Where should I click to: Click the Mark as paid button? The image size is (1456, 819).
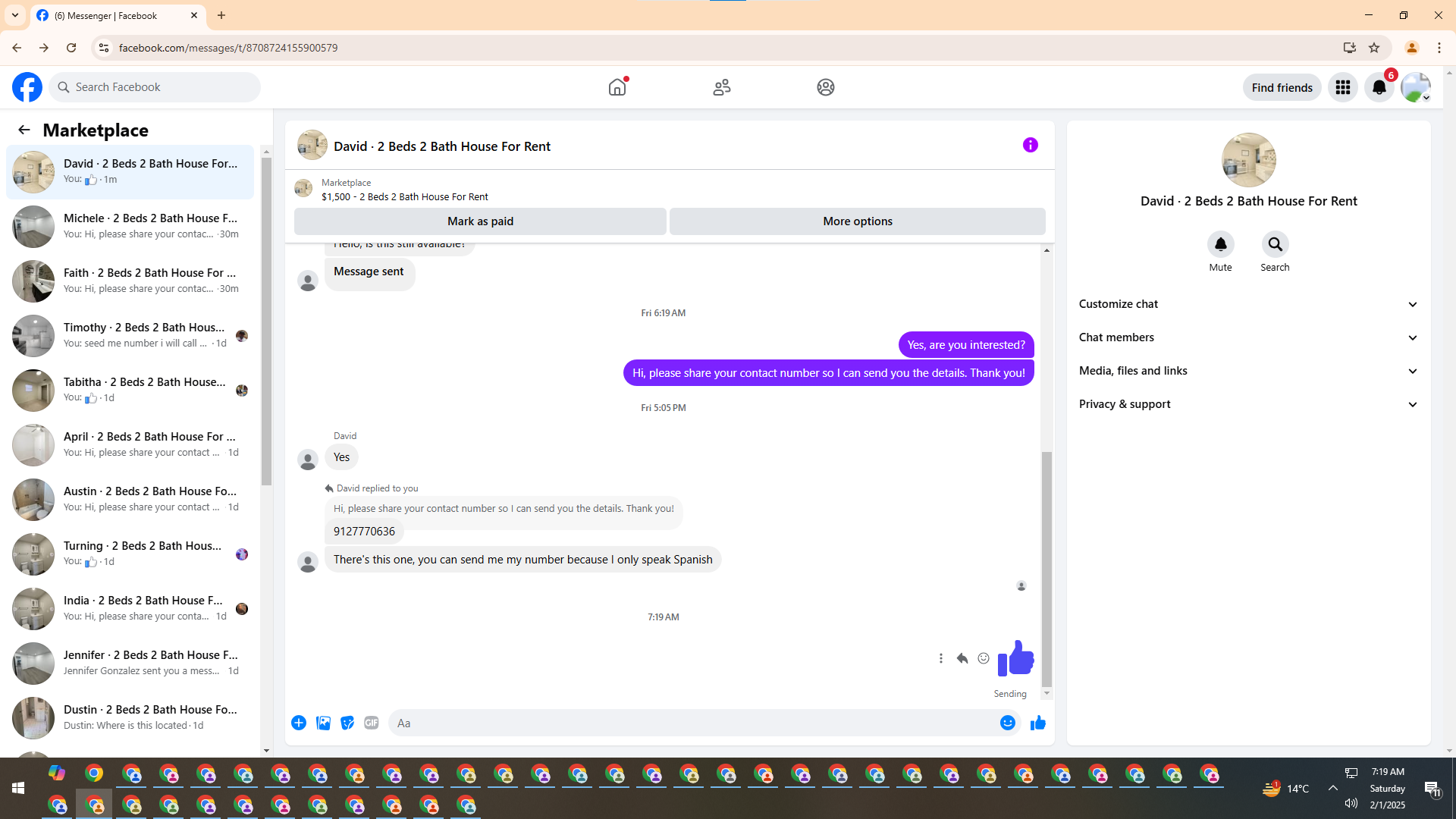(480, 221)
